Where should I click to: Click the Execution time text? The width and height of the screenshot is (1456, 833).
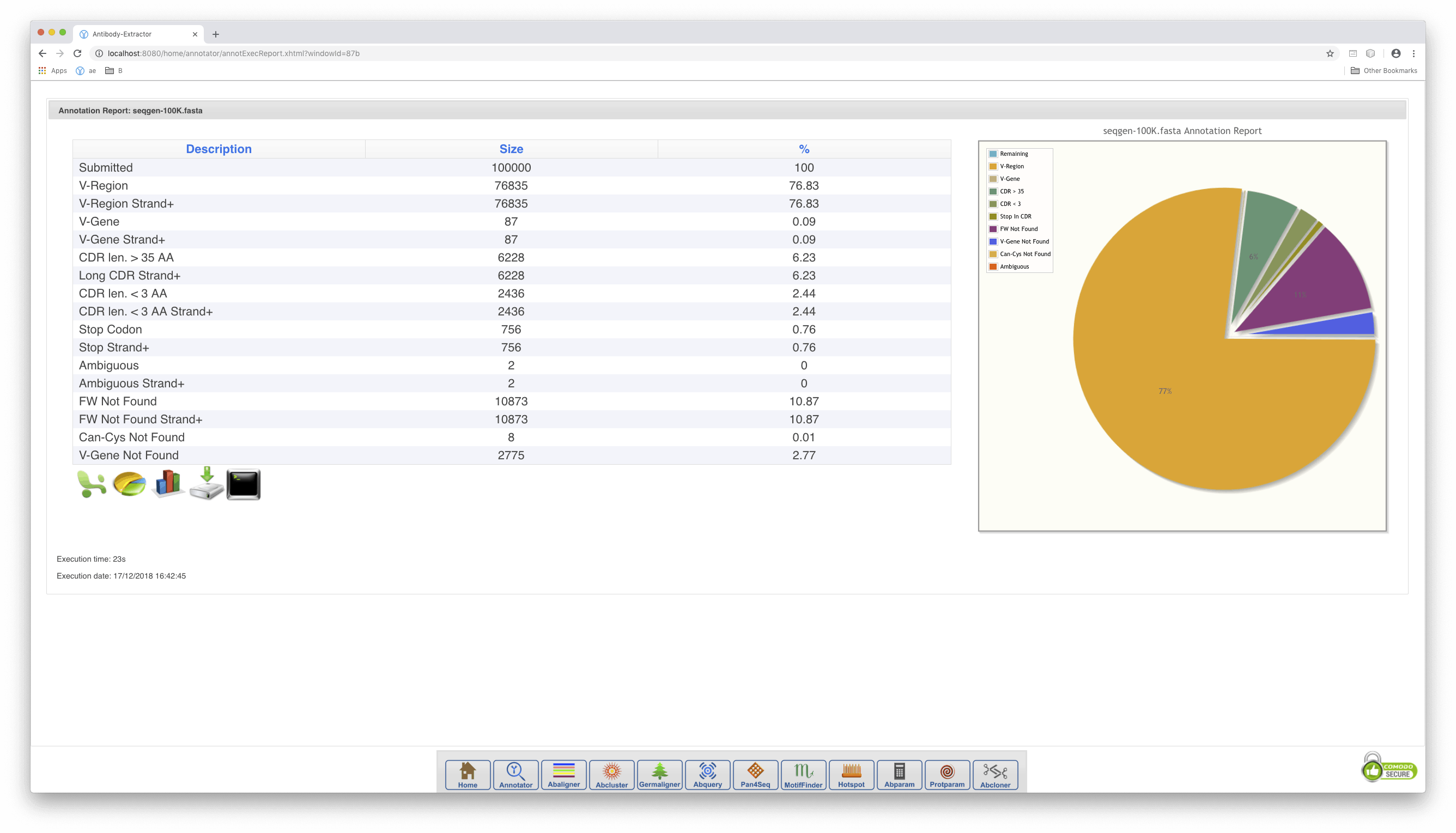click(x=91, y=559)
